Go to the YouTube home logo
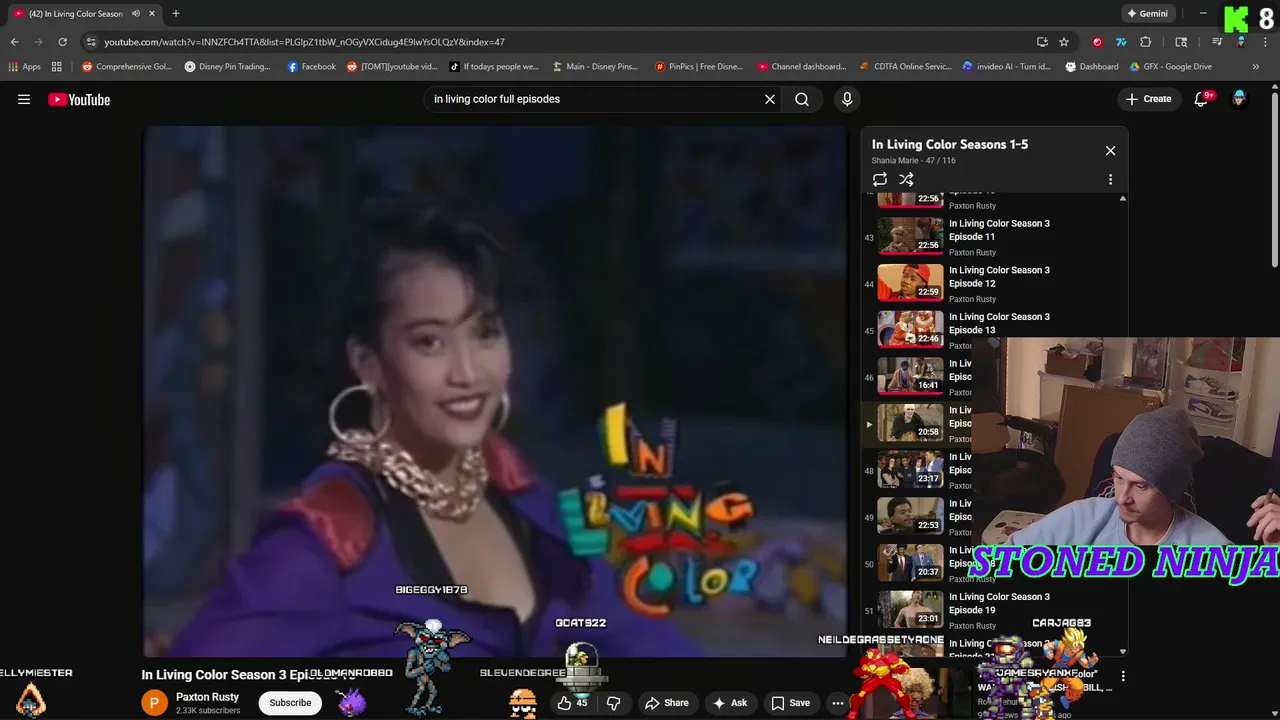 pos(79,99)
